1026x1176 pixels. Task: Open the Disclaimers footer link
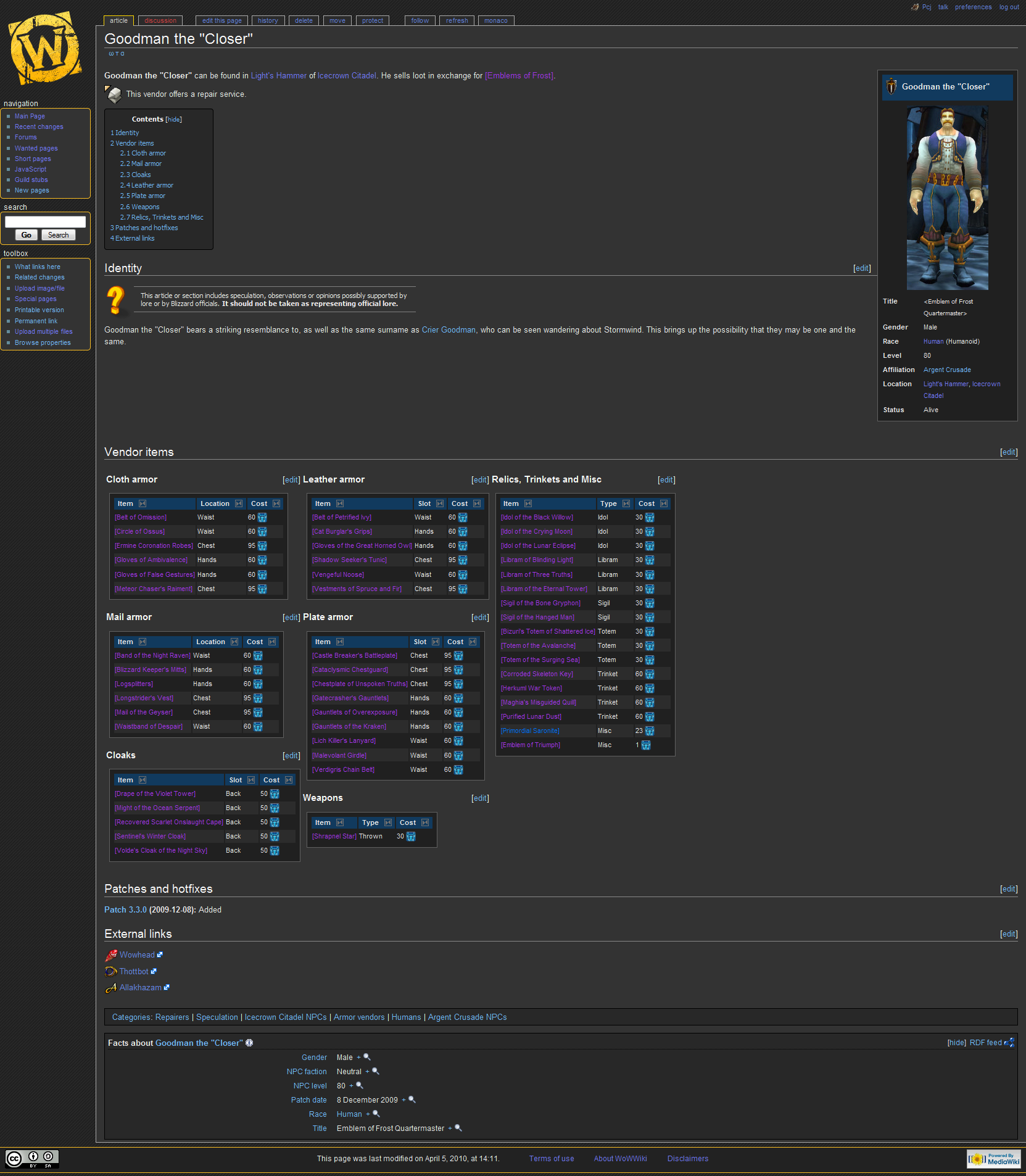(688, 1159)
